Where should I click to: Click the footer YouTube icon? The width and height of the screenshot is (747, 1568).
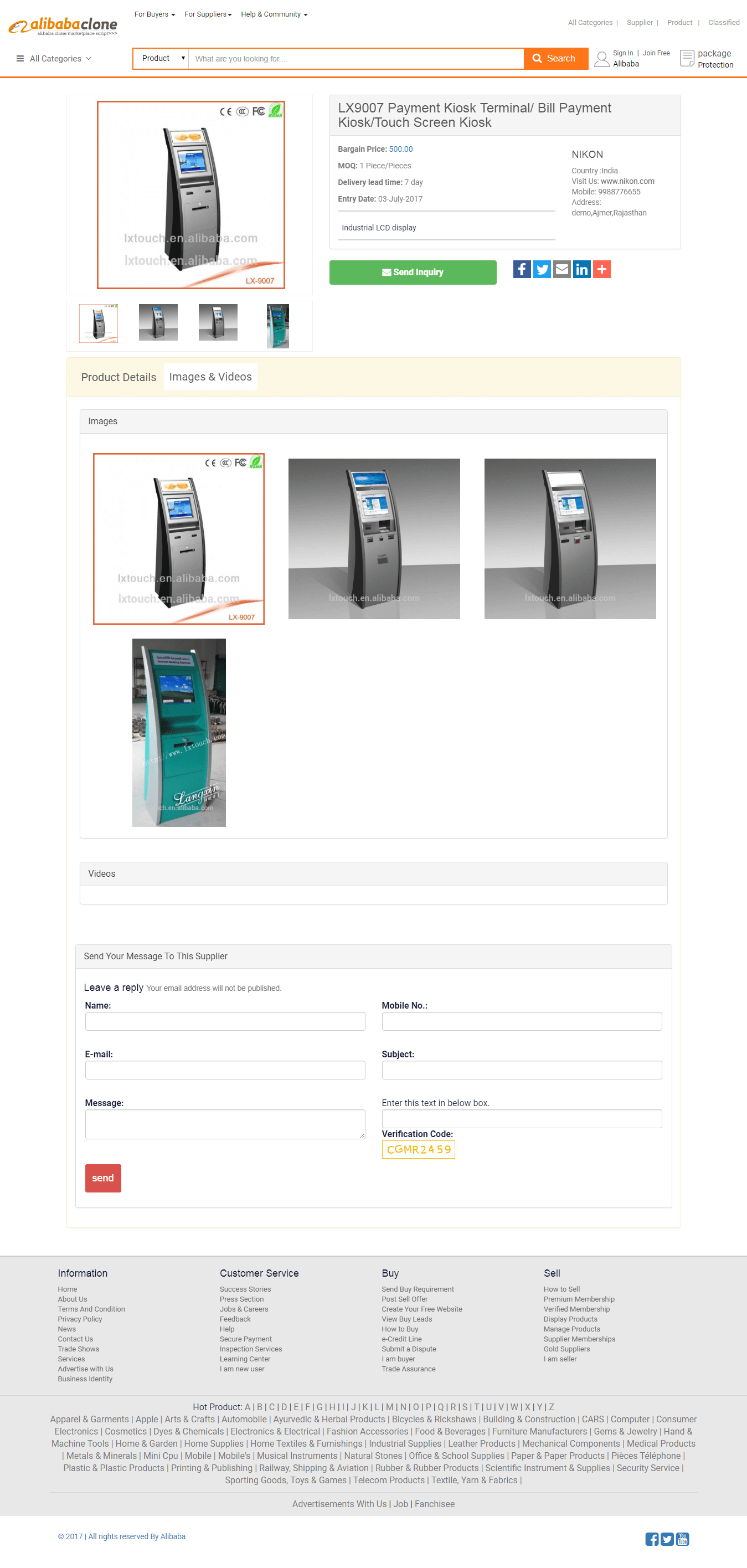[682, 1539]
